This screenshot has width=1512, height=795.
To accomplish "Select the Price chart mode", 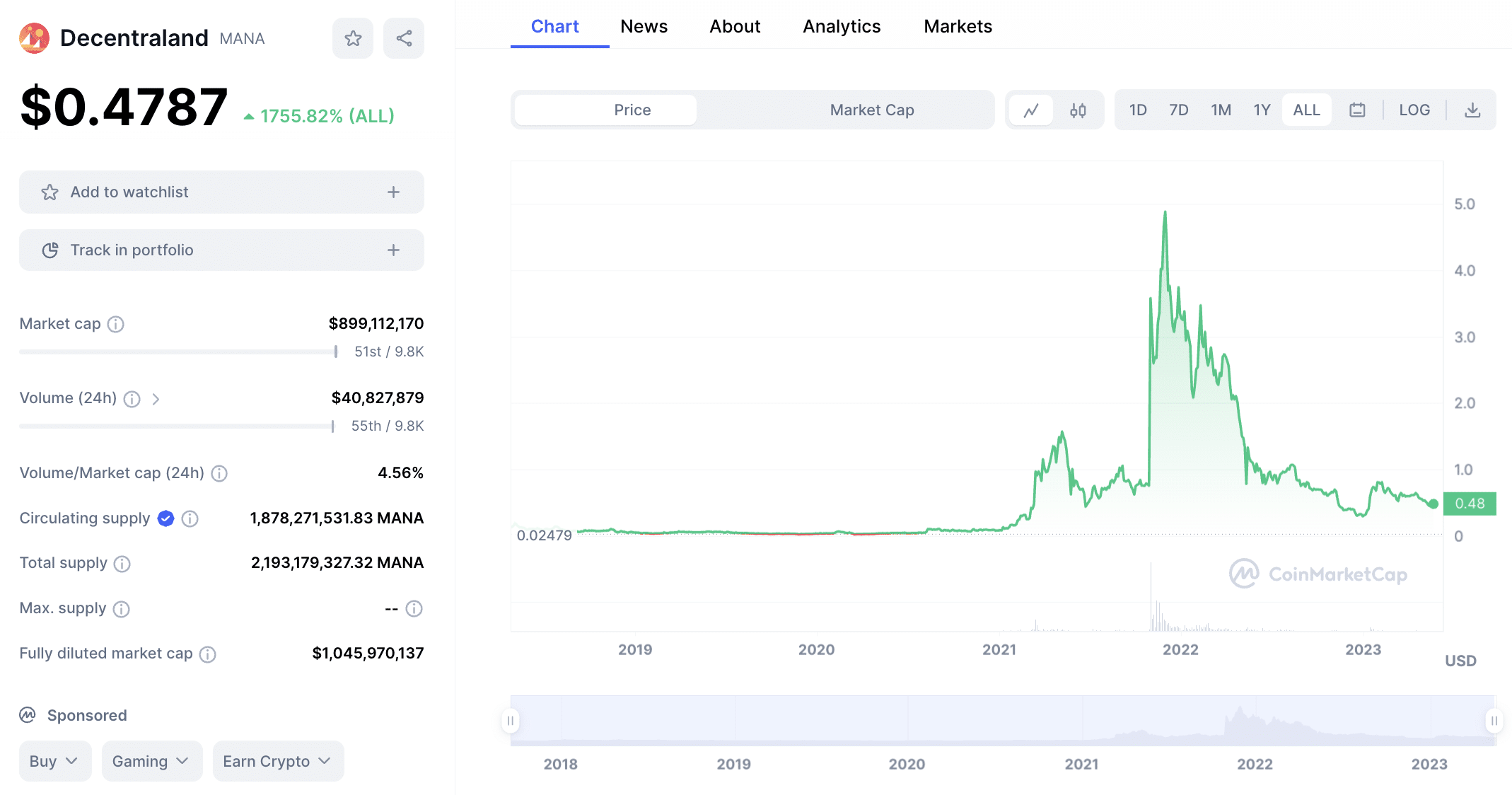I will click(x=605, y=110).
